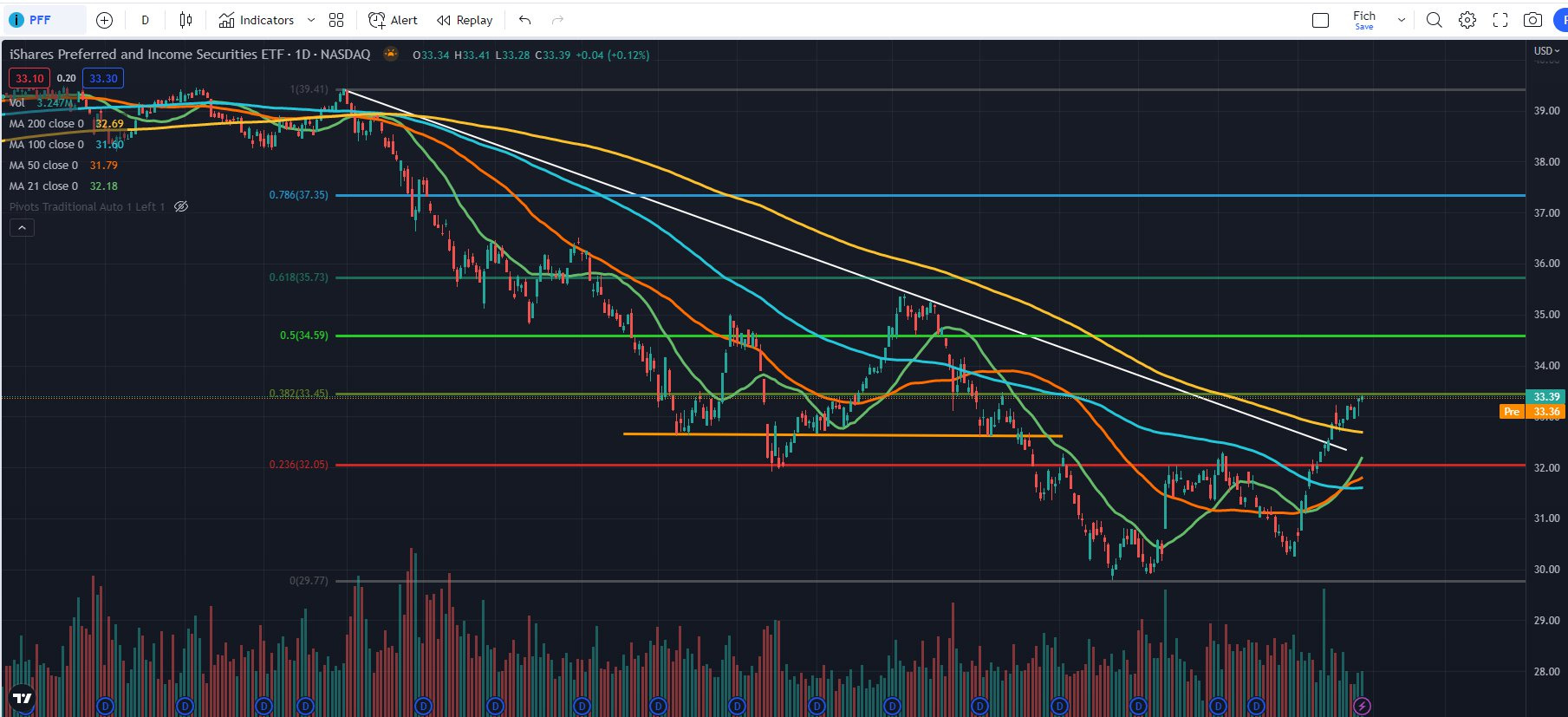
Task: Select the 0(29.77) Fibonacci label
Action: pyautogui.click(x=309, y=581)
